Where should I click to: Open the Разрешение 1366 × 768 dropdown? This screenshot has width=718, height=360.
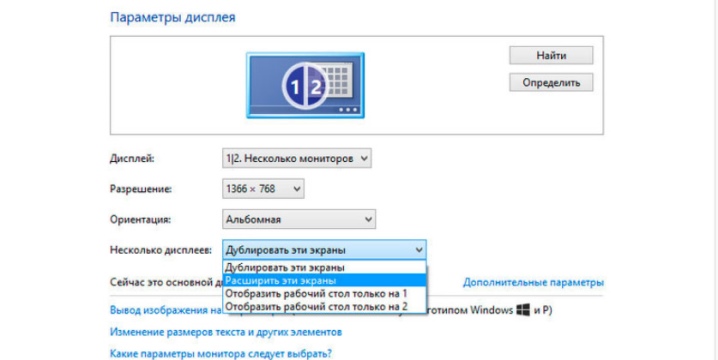pyautogui.click(x=263, y=189)
